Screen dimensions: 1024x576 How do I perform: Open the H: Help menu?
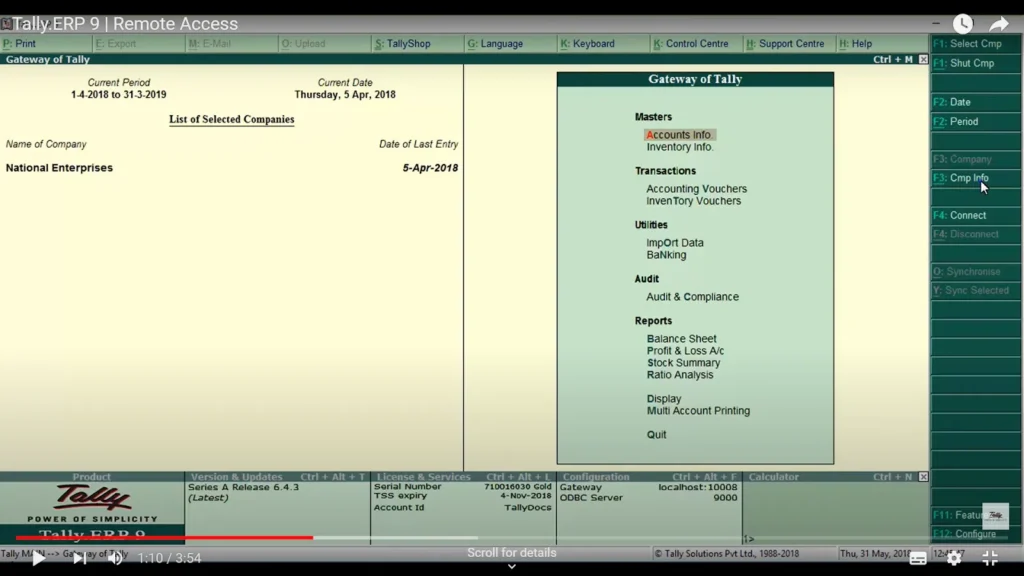coord(856,44)
